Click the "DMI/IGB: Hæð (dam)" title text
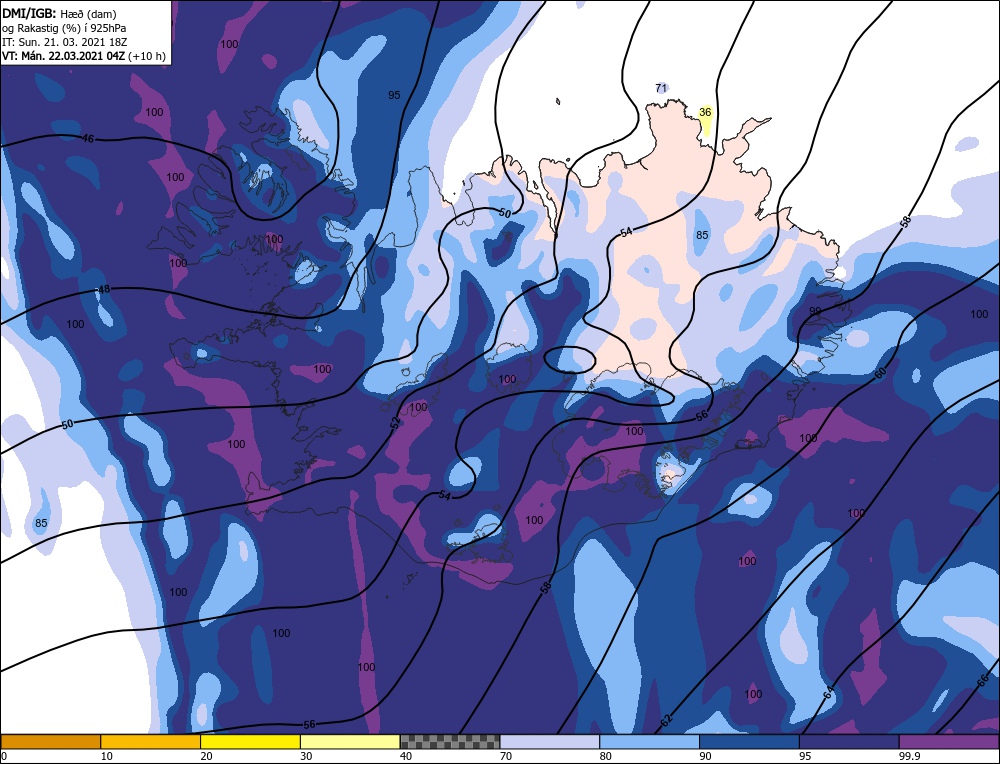Image resolution: width=1000 pixels, height=764 pixels. (59, 13)
